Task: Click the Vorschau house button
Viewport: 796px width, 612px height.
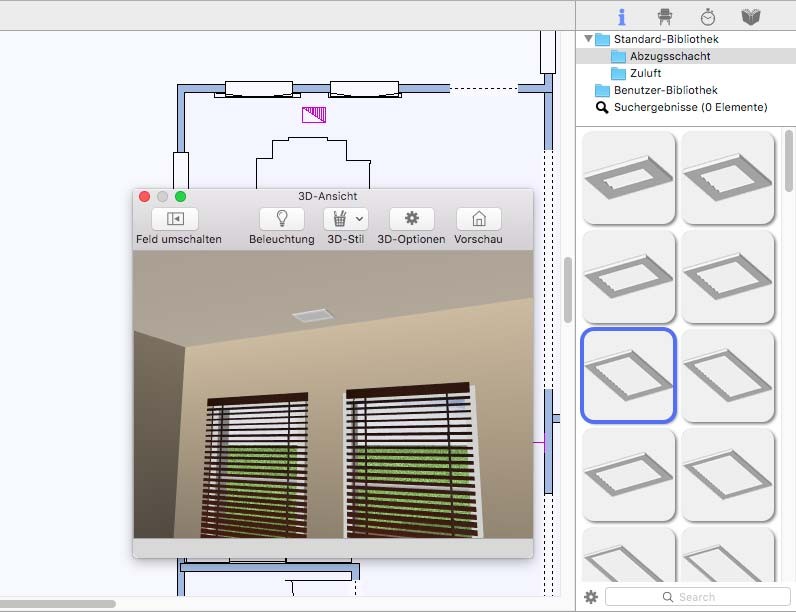Action: pyautogui.click(x=479, y=219)
